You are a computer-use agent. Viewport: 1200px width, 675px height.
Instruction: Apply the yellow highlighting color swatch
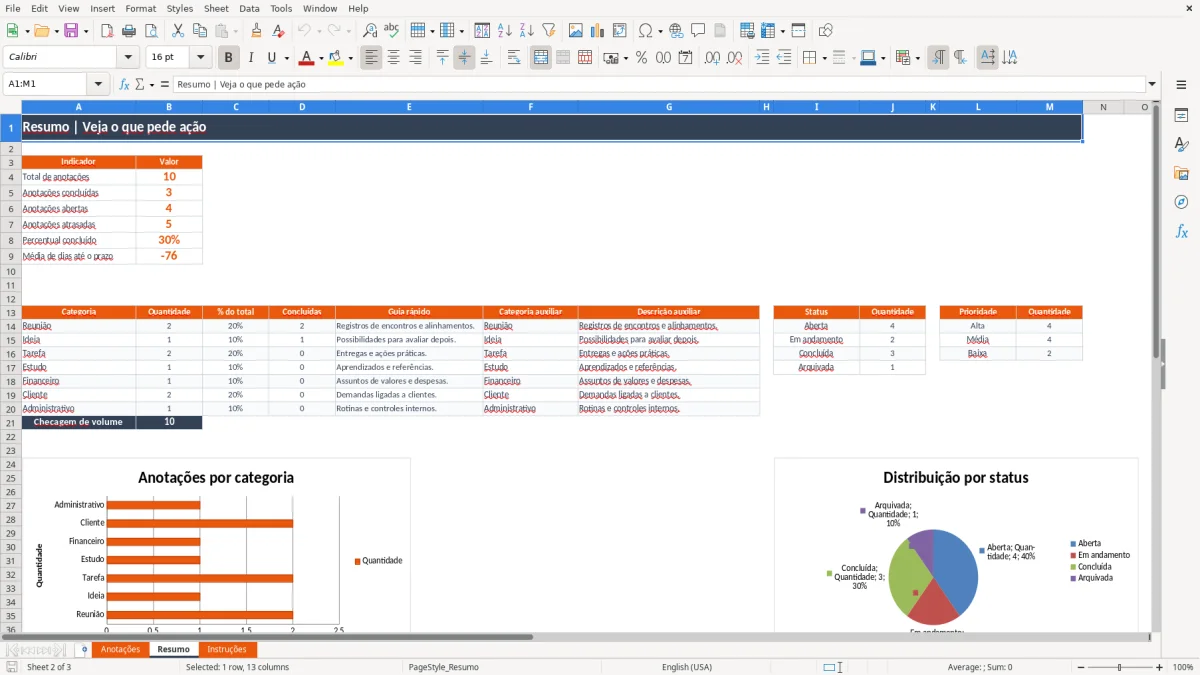[x=335, y=58]
